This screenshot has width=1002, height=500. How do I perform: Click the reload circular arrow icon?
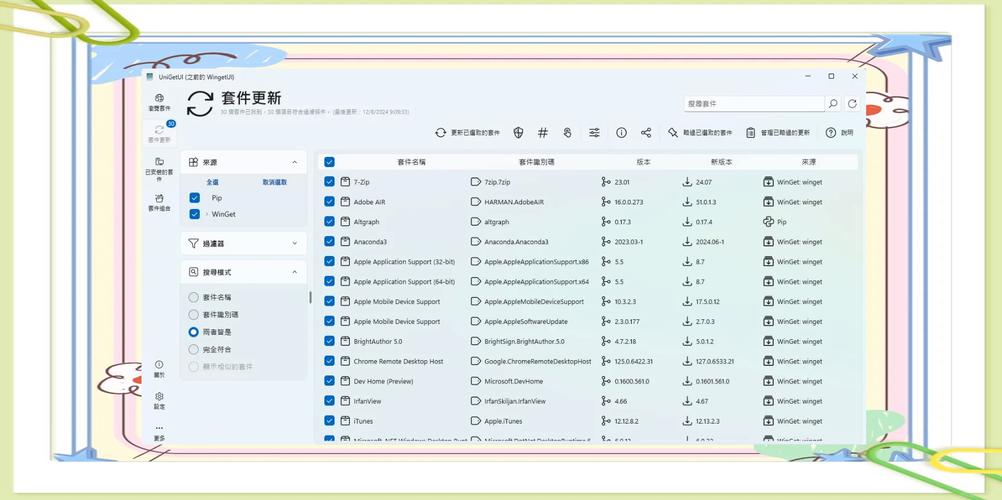852,104
